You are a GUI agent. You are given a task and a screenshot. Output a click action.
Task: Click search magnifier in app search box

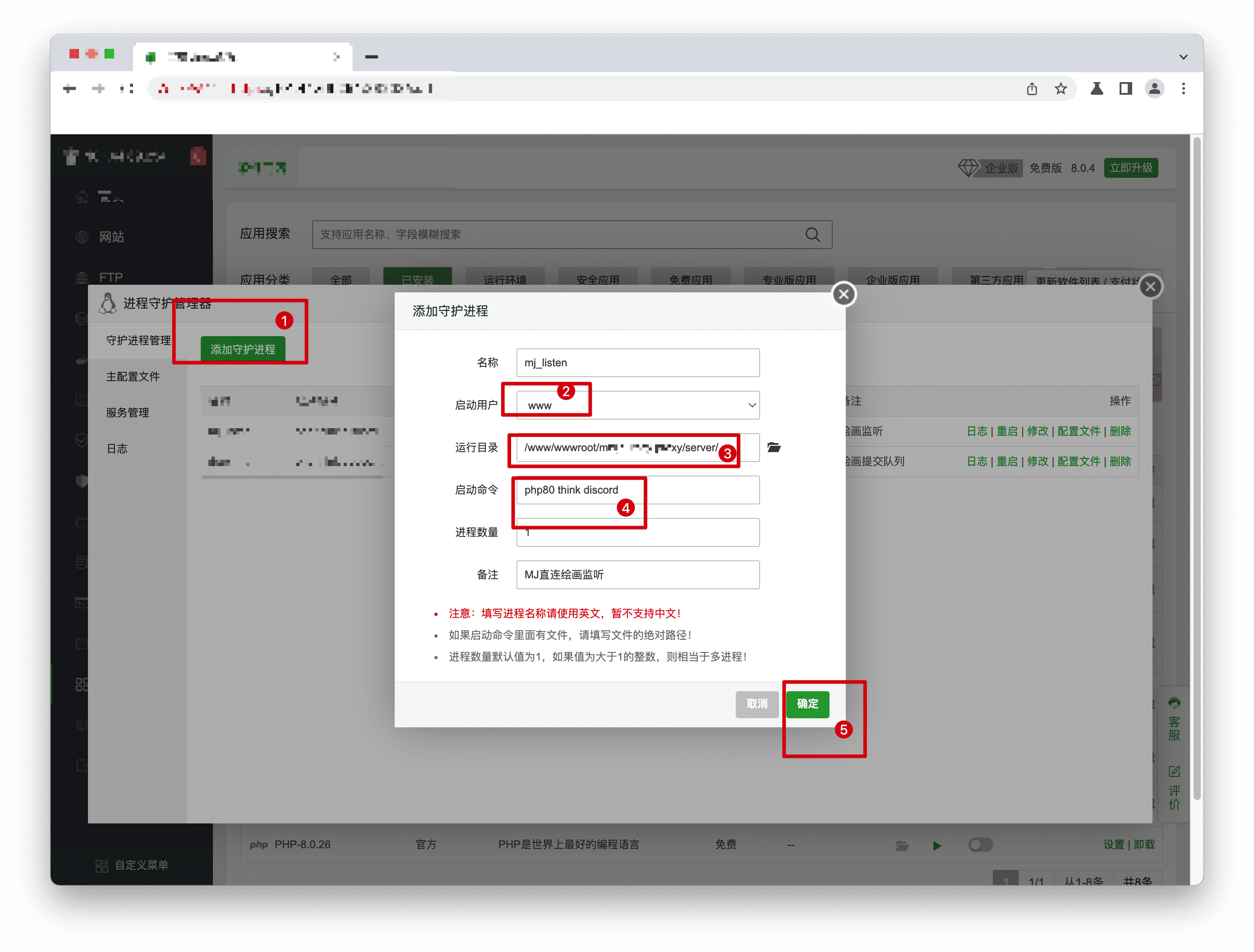[812, 235]
